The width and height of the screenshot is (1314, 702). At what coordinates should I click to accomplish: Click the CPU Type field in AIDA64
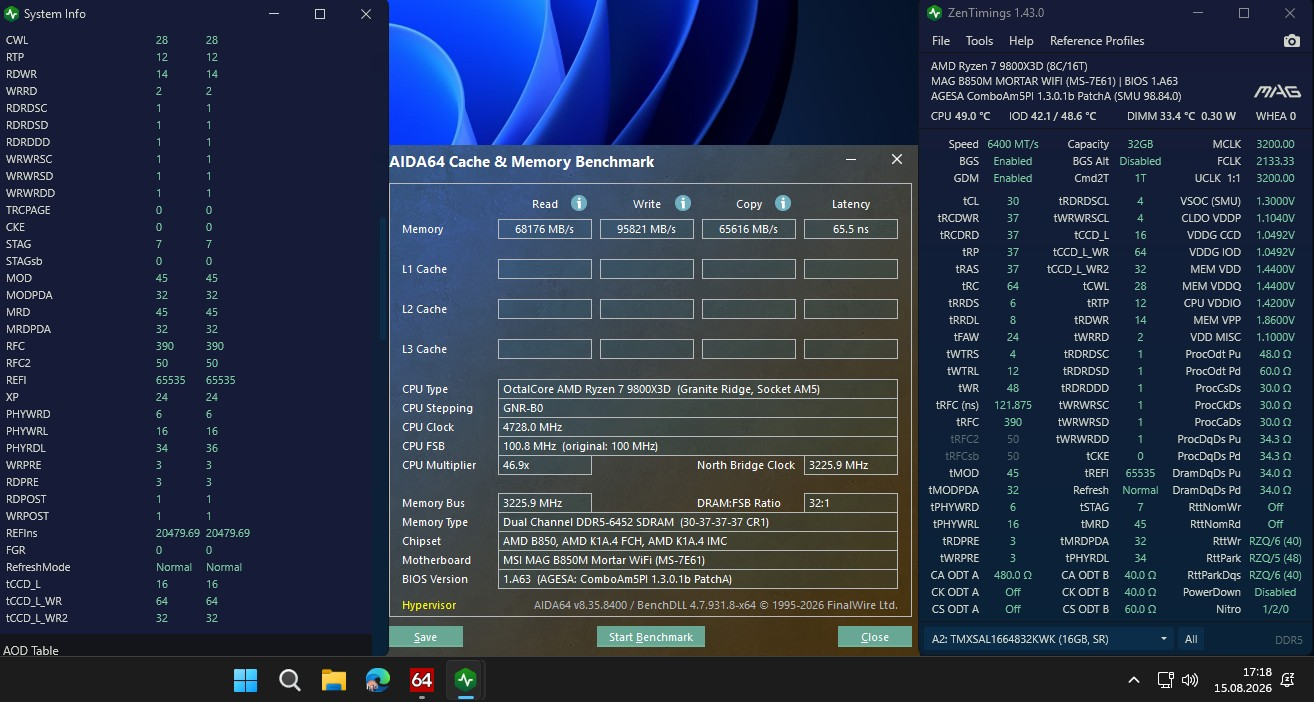pos(698,389)
